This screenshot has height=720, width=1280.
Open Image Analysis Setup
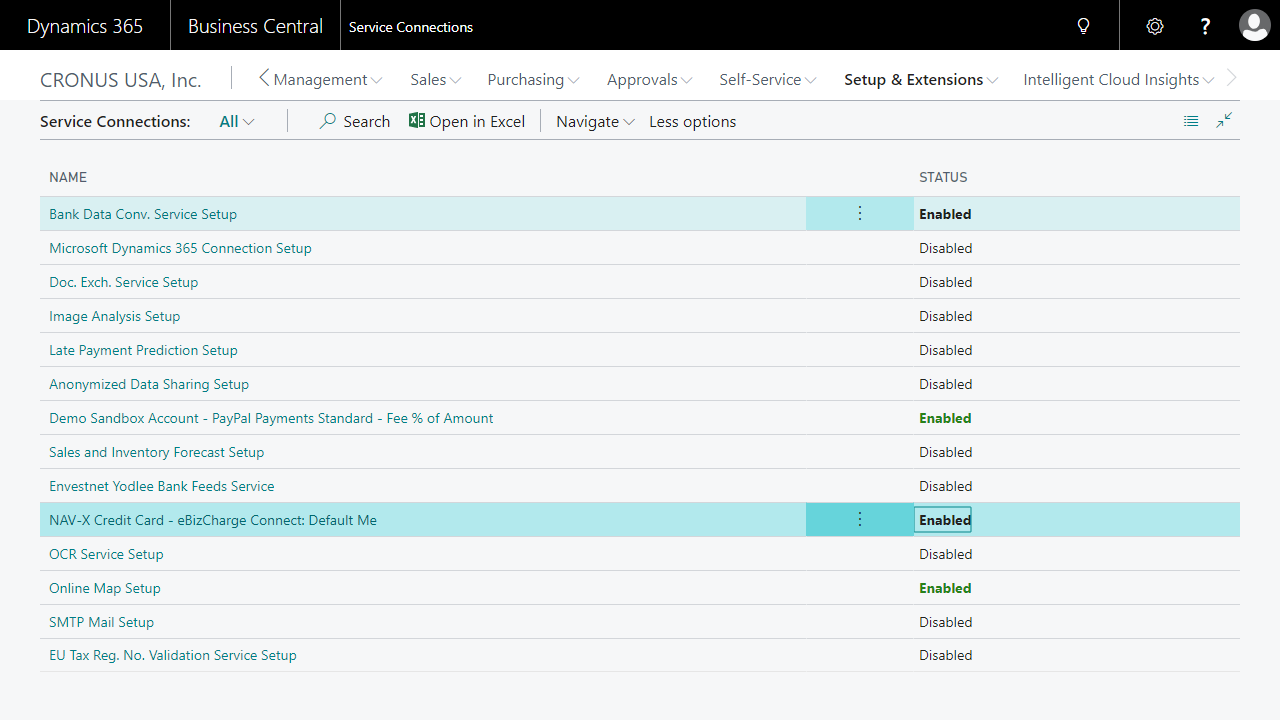pos(115,316)
